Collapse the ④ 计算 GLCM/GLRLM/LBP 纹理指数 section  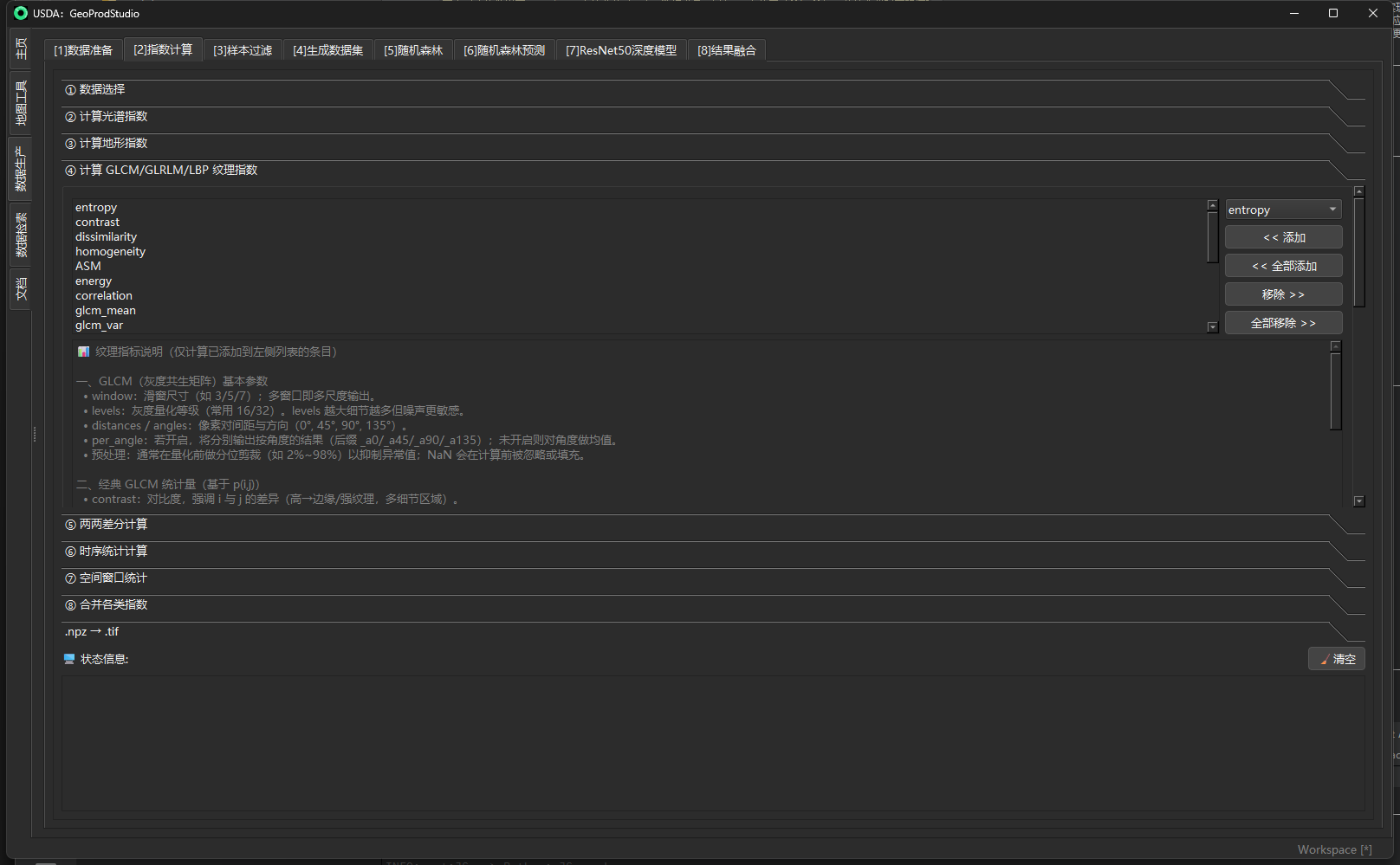point(168,170)
